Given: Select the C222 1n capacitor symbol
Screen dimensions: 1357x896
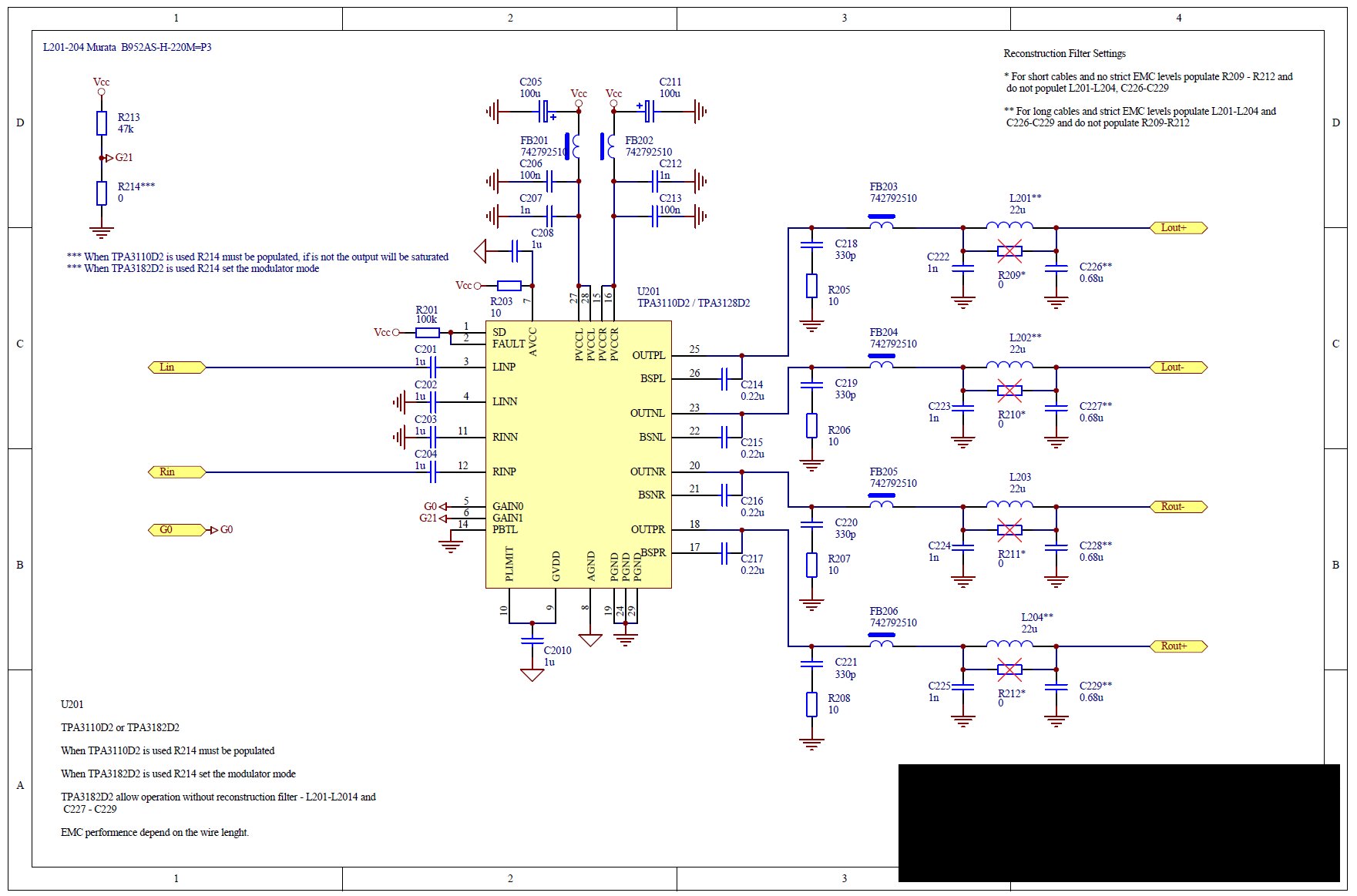Looking at the screenshot, I should click(x=963, y=269).
